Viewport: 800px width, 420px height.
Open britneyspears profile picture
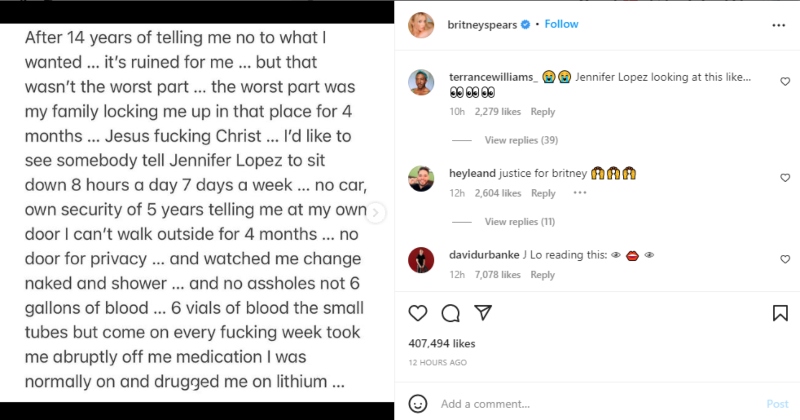point(421,24)
